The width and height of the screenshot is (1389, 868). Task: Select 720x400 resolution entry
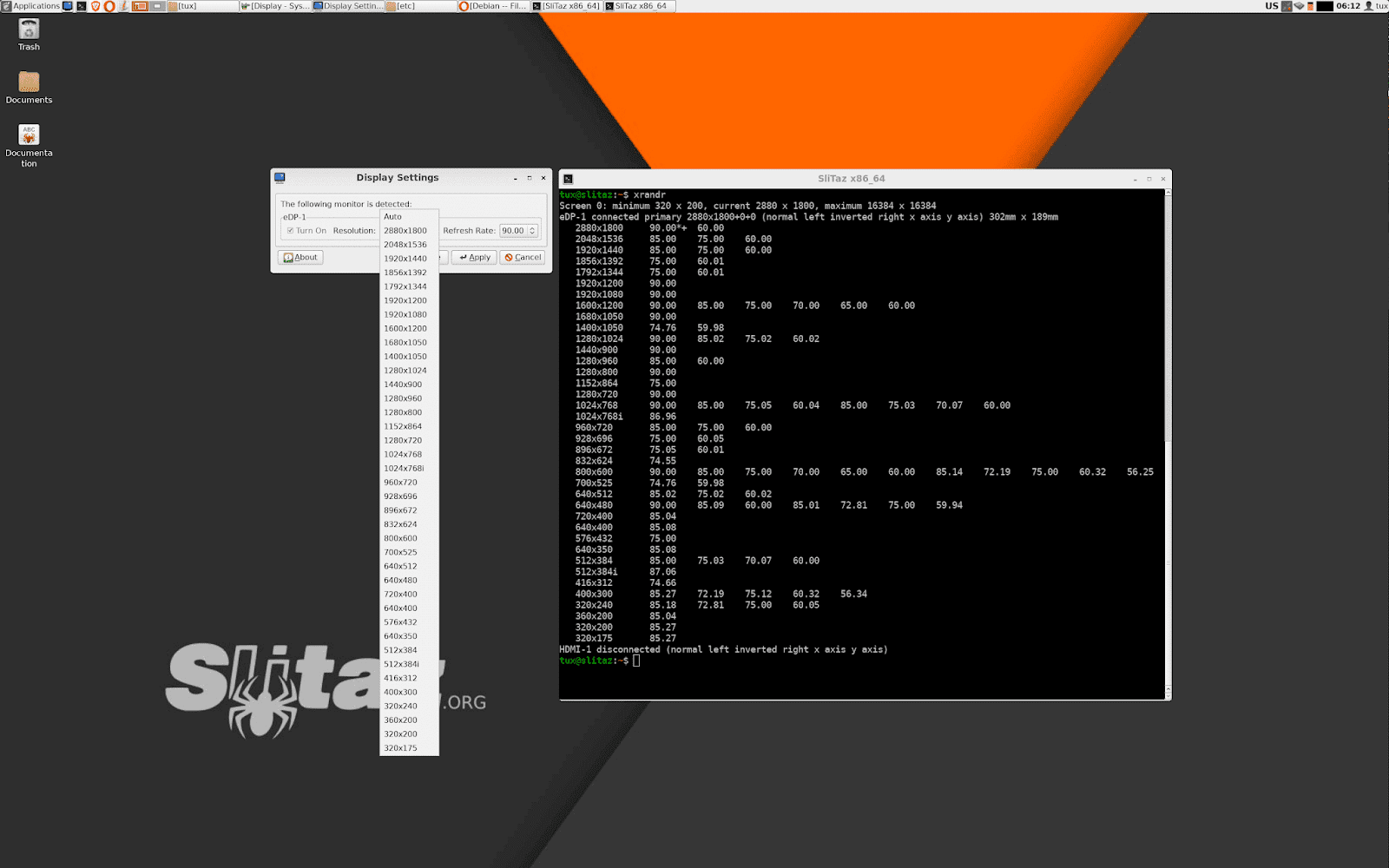(x=409, y=595)
